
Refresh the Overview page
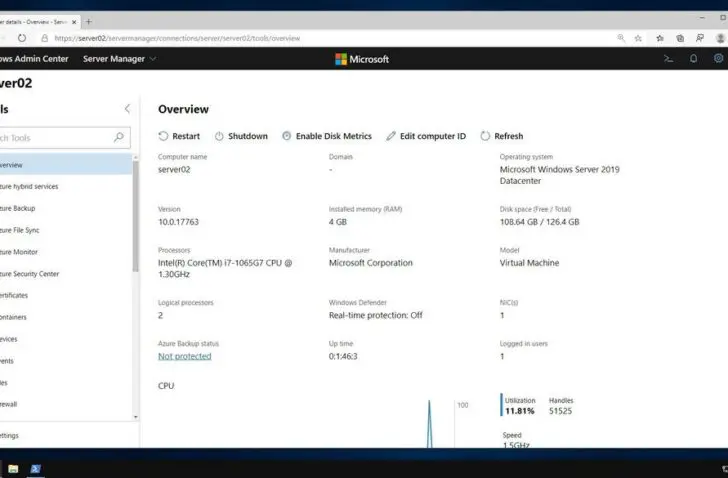pyautogui.click(x=501, y=136)
